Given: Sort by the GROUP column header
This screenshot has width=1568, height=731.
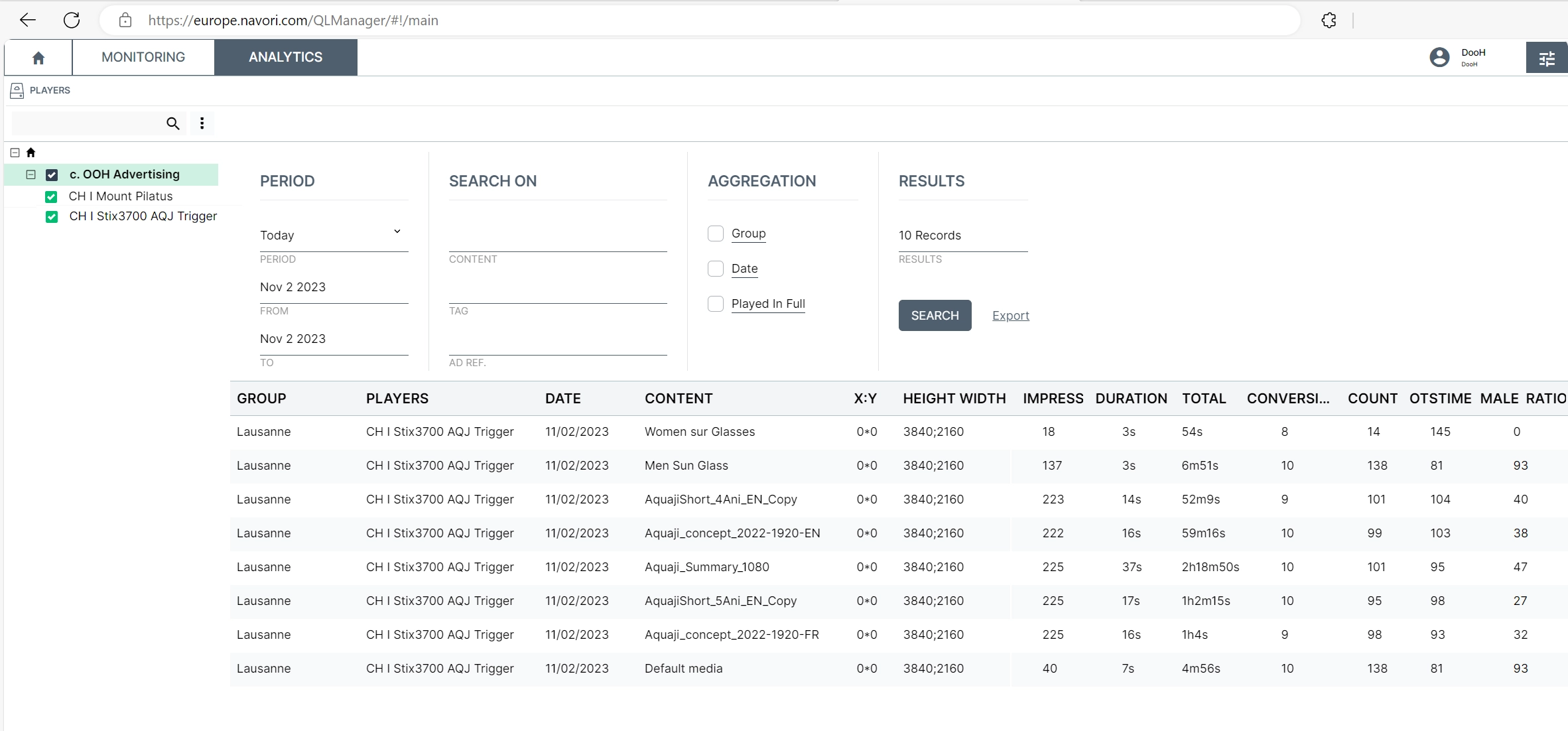Looking at the screenshot, I should (x=261, y=399).
